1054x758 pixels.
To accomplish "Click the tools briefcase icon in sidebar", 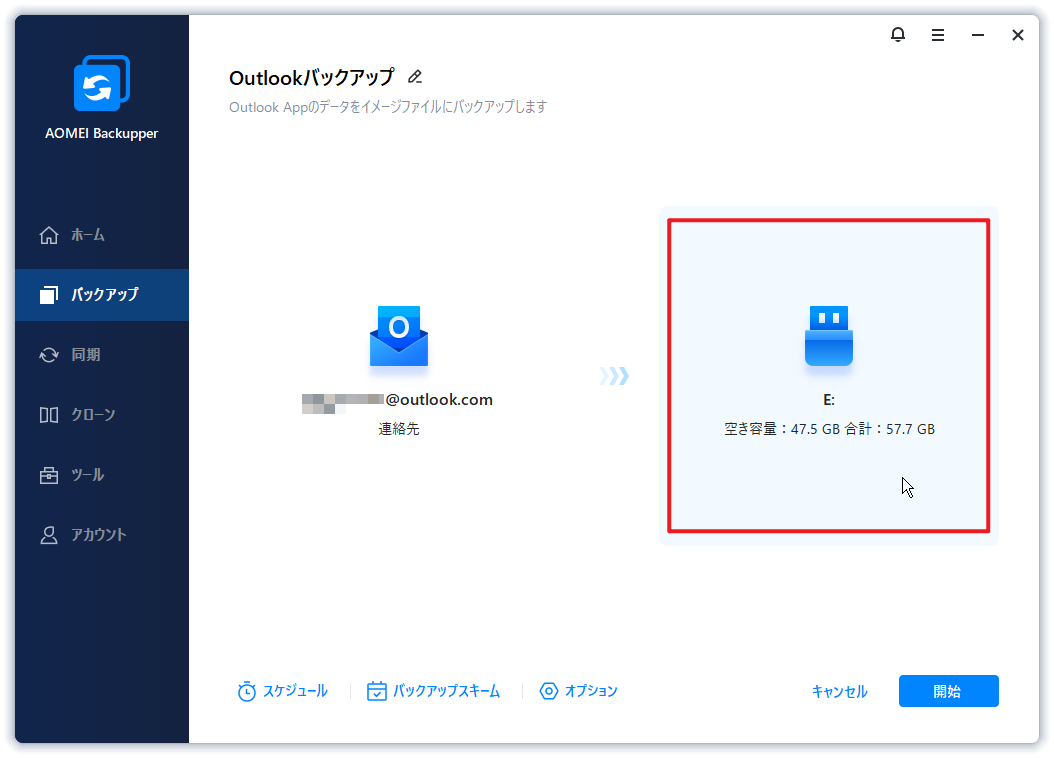I will point(48,475).
